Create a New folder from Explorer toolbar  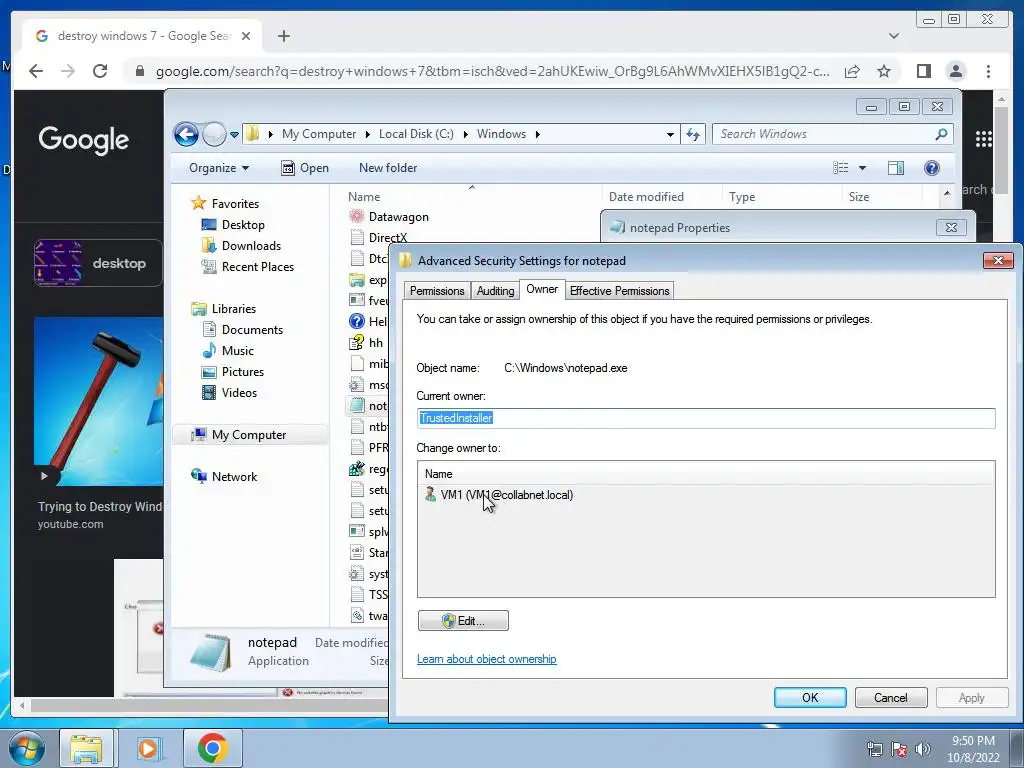click(388, 168)
